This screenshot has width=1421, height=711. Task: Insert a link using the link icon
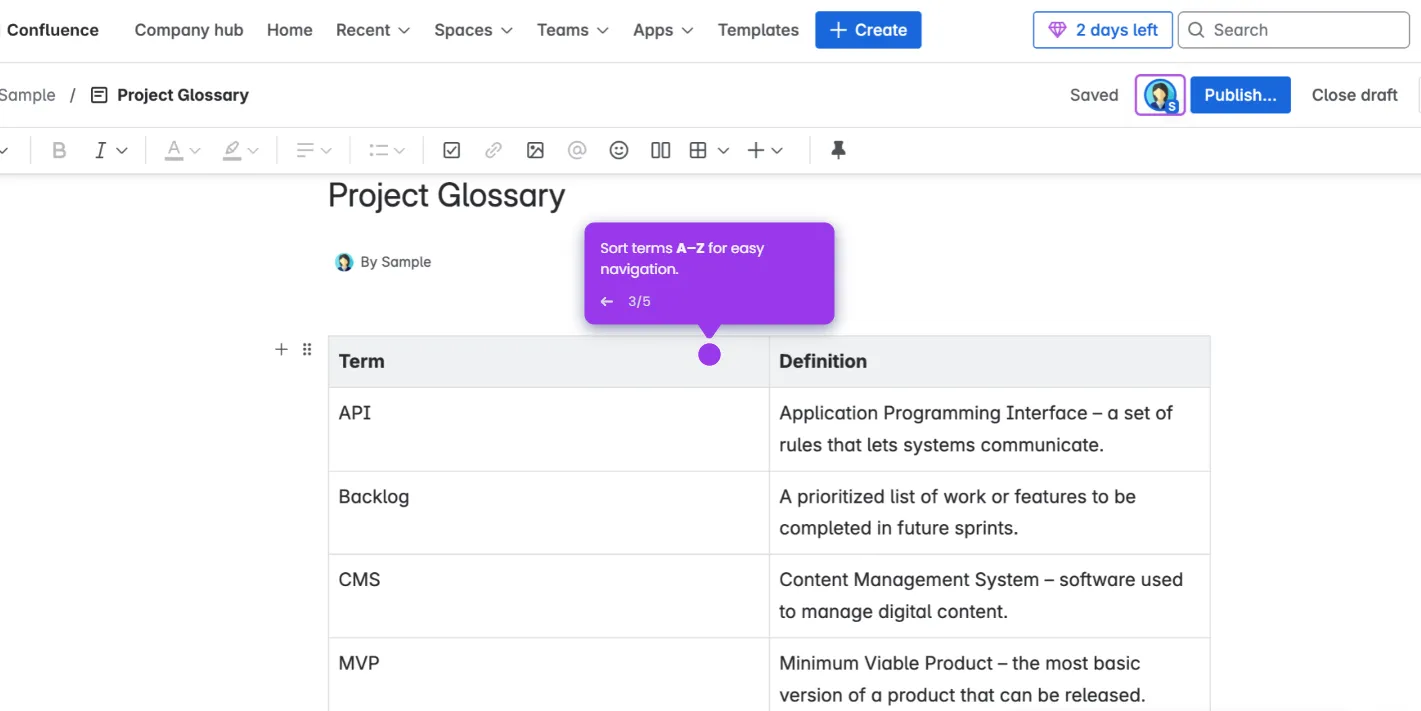493,150
